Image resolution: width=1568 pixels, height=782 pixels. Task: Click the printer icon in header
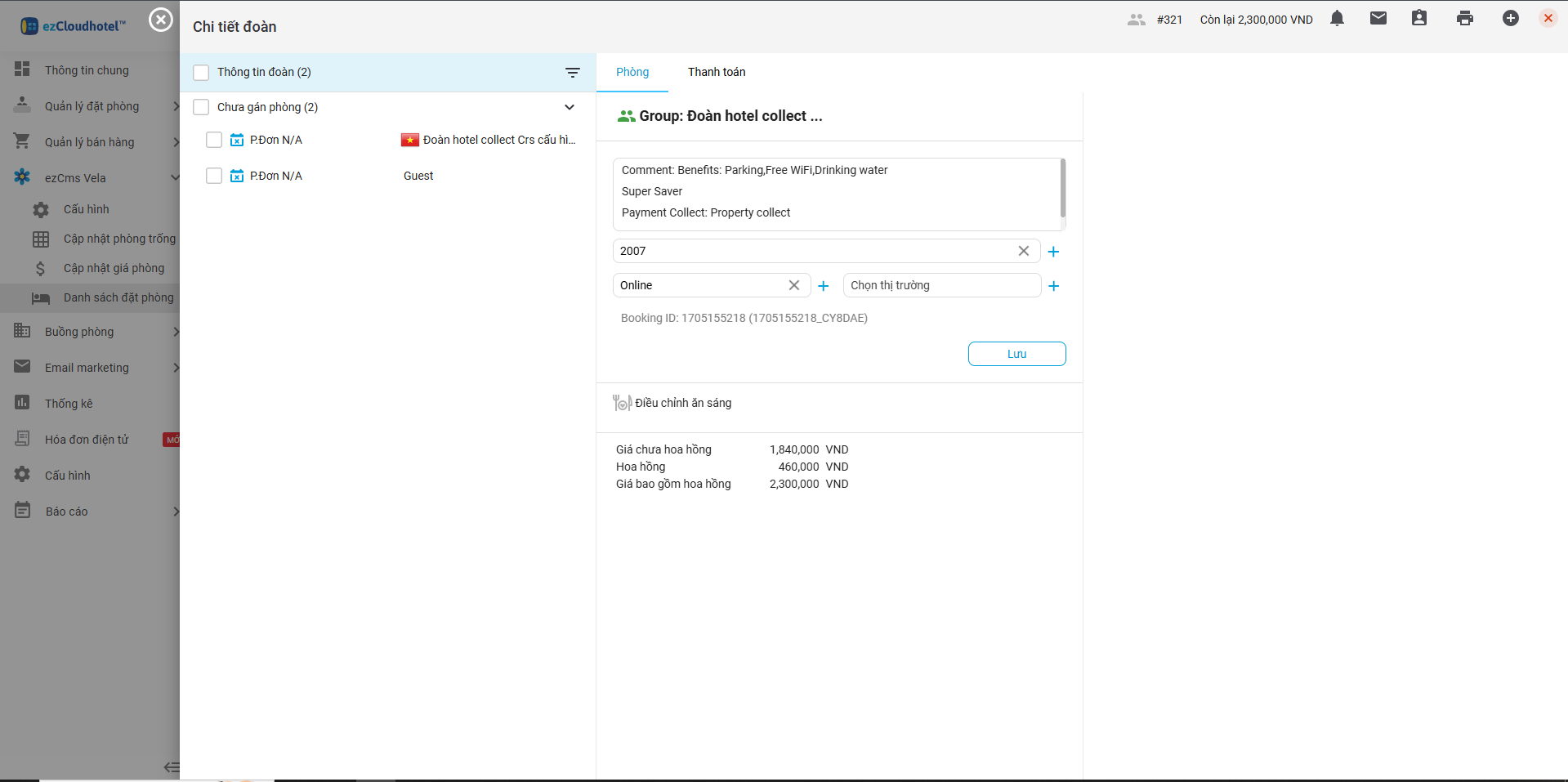[x=1464, y=19]
